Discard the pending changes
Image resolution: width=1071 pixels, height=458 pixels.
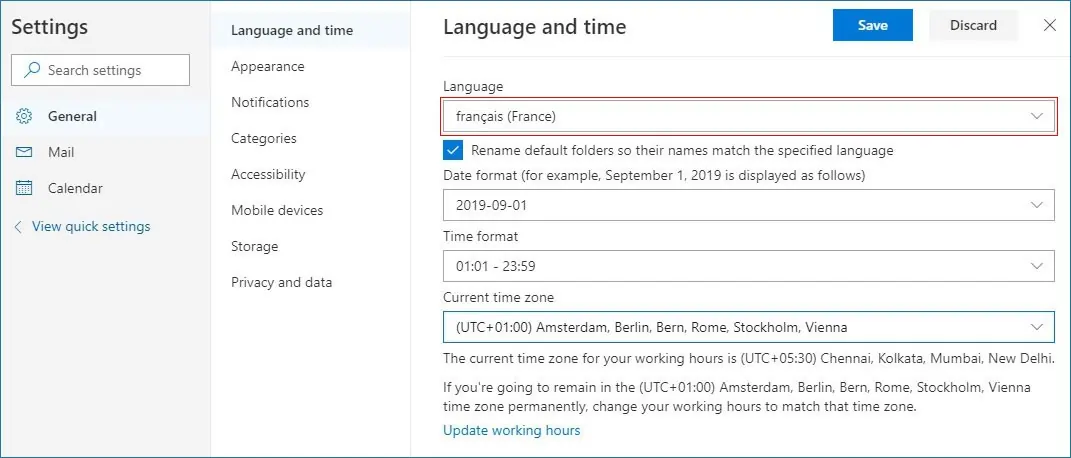click(973, 25)
